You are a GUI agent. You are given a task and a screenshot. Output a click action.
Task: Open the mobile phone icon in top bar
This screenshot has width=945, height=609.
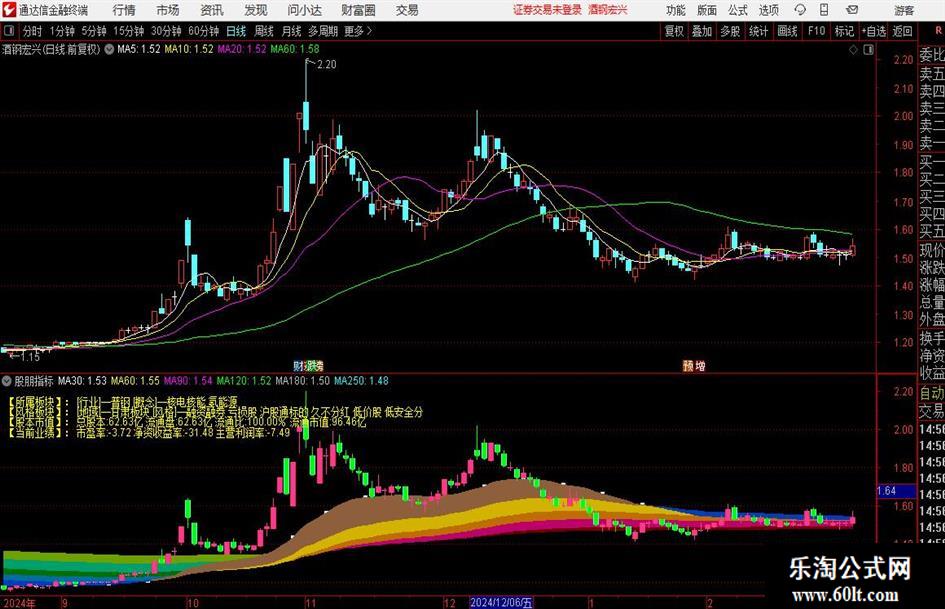824,10
